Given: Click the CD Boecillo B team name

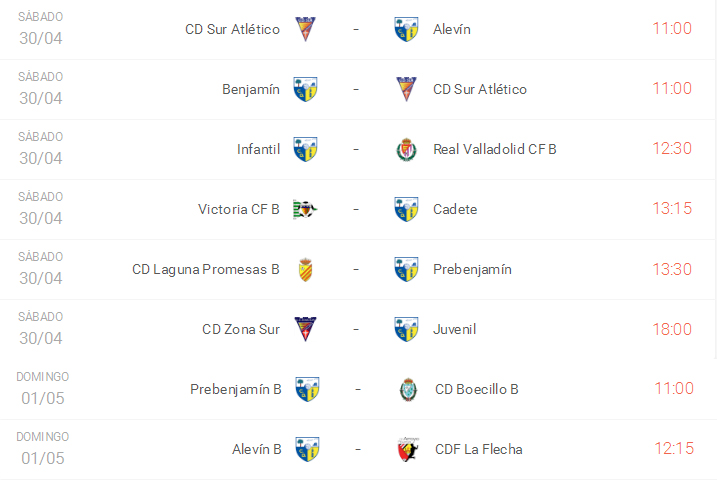Looking at the screenshot, I should pyautogui.click(x=476, y=389).
